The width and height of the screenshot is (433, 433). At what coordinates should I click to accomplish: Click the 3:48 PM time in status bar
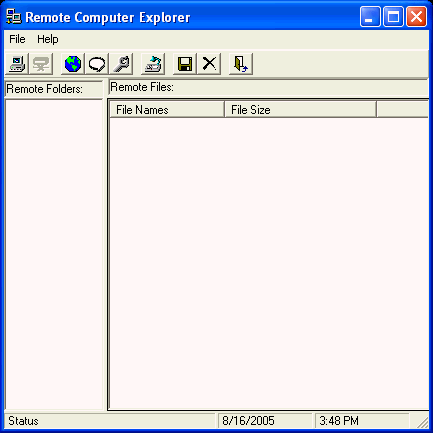click(339, 421)
